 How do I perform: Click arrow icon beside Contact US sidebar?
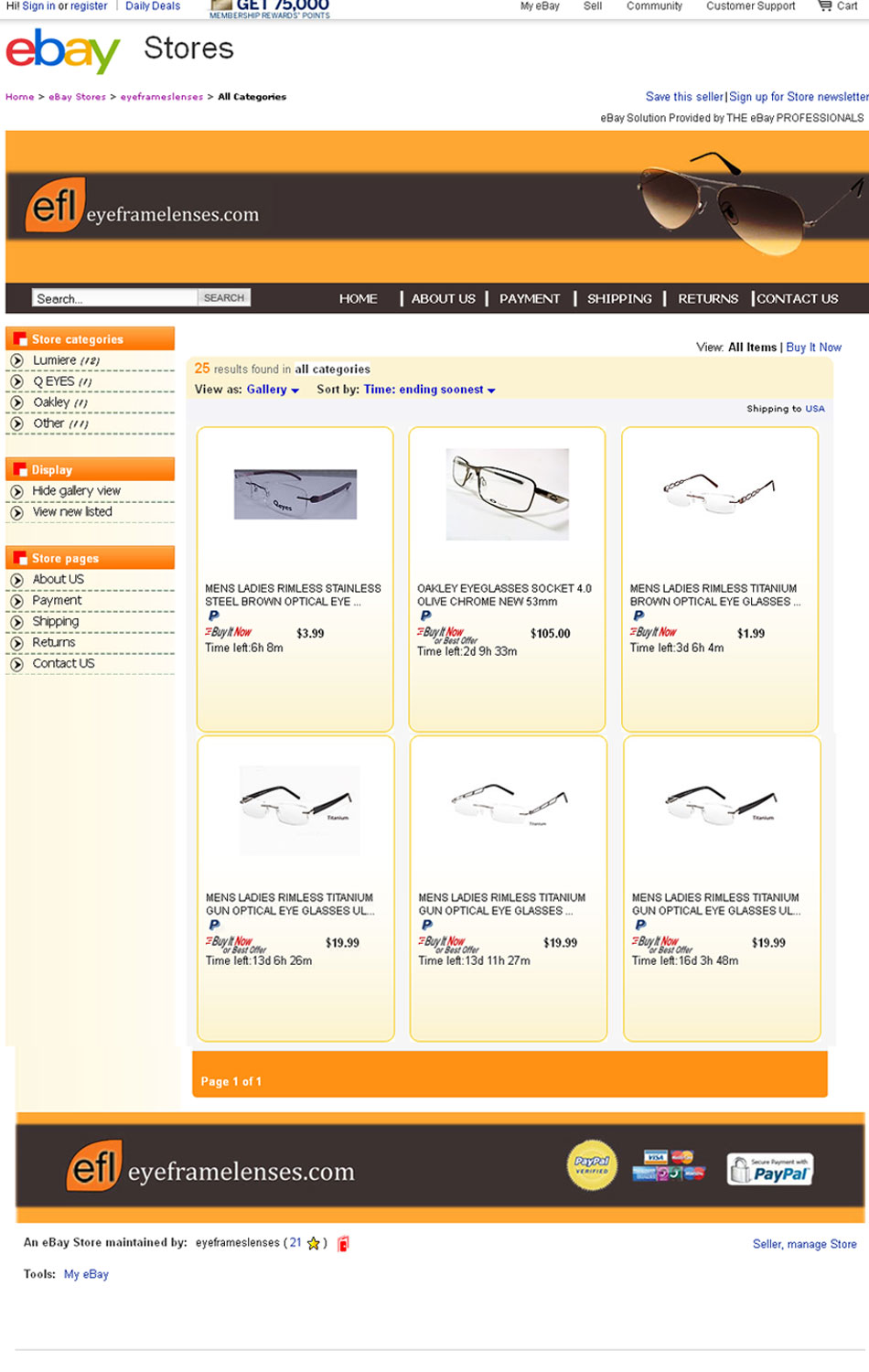(16, 664)
